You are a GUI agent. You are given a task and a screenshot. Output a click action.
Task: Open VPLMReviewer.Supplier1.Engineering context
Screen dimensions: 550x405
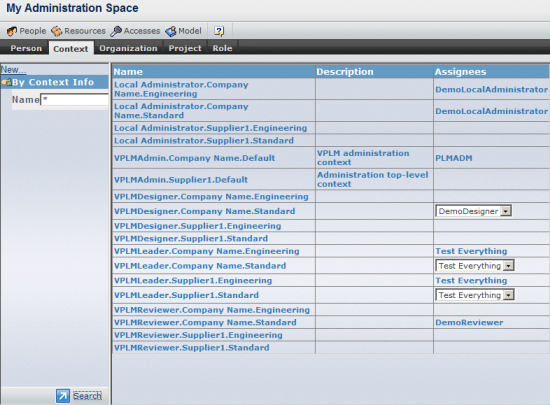(x=198, y=336)
